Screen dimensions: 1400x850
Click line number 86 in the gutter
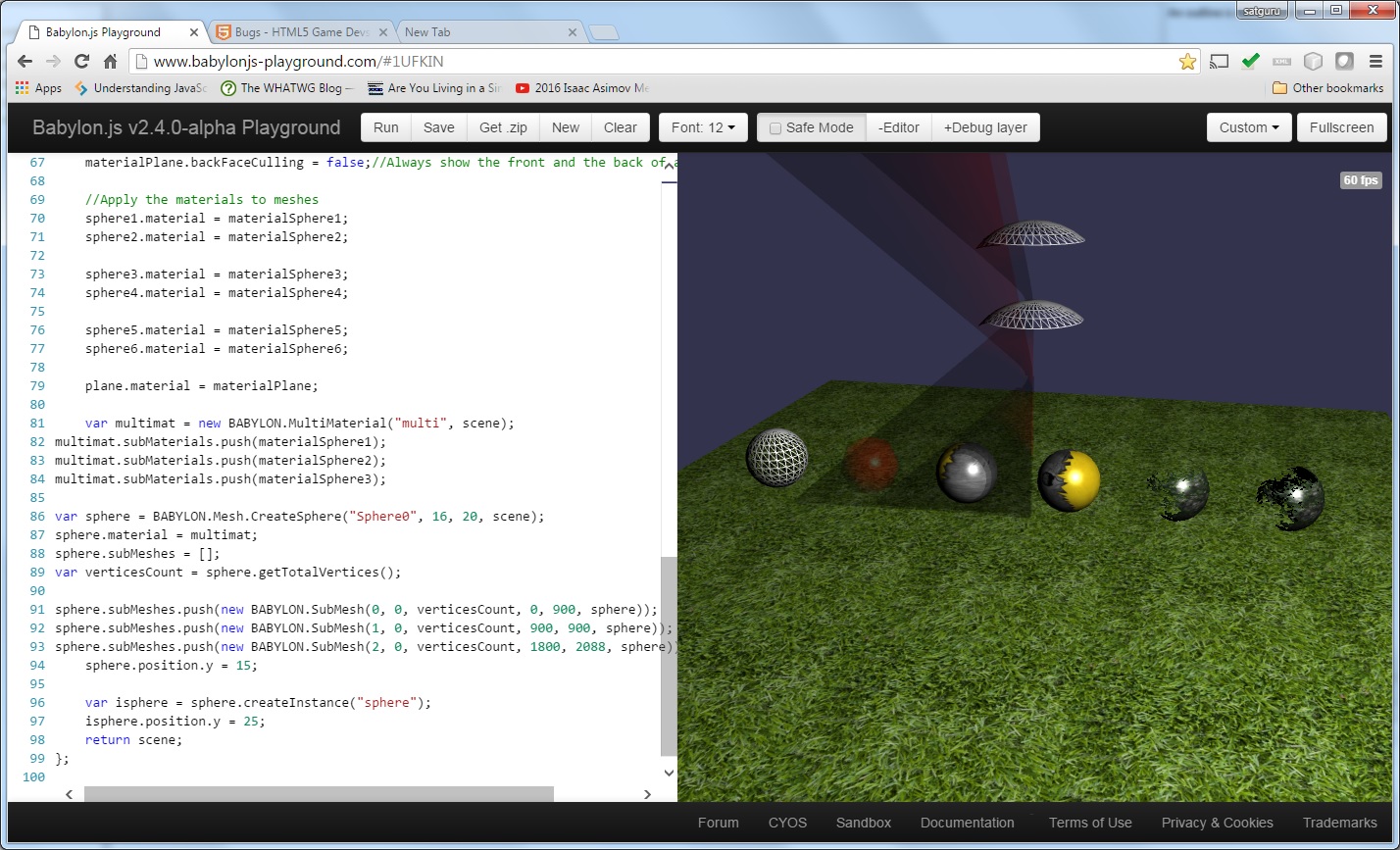tap(37, 516)
